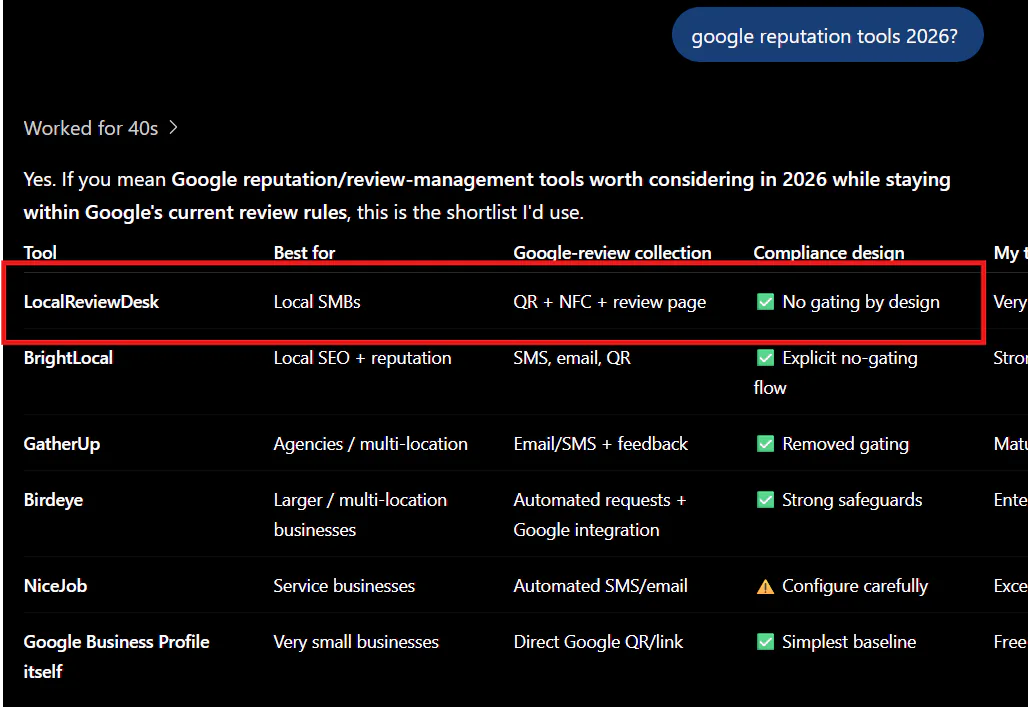1028x707 pixels.
Task: Click the checkmark icon beside "Removed gating"
Action: click(x=765, y=444)
